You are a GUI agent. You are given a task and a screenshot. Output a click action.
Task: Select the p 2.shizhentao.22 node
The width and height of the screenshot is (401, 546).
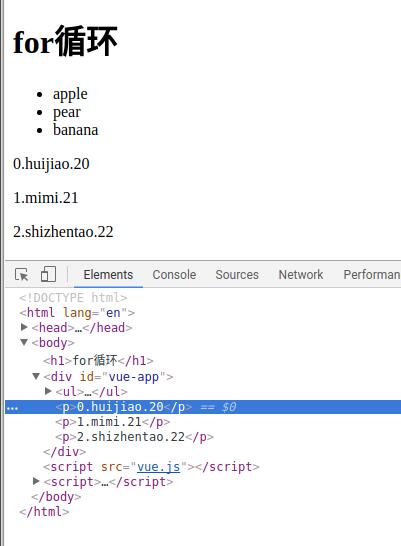click(134, 437)
